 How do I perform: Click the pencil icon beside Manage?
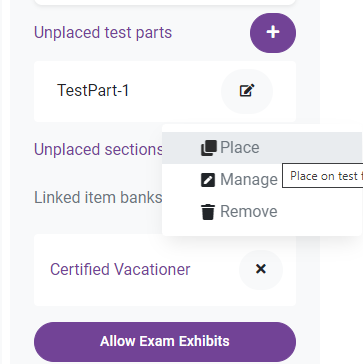pos(208,180)
